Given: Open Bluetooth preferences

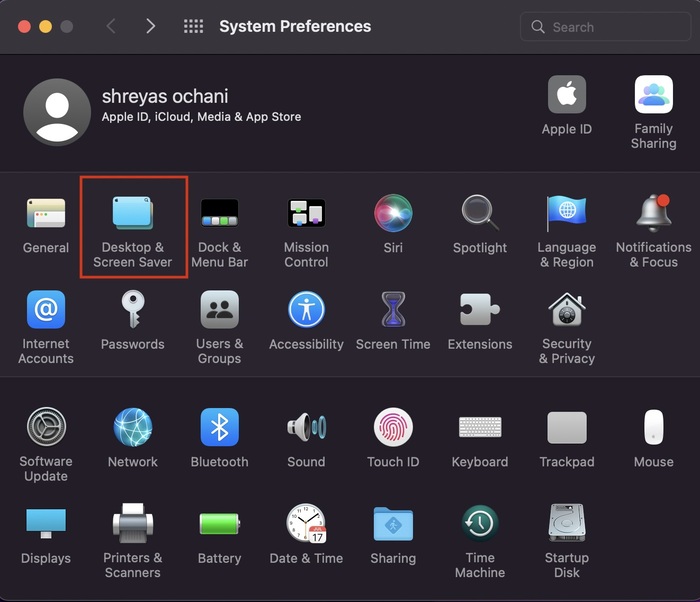Looking at the screenshot, I should pyautogui.click(x=219, y=427).
